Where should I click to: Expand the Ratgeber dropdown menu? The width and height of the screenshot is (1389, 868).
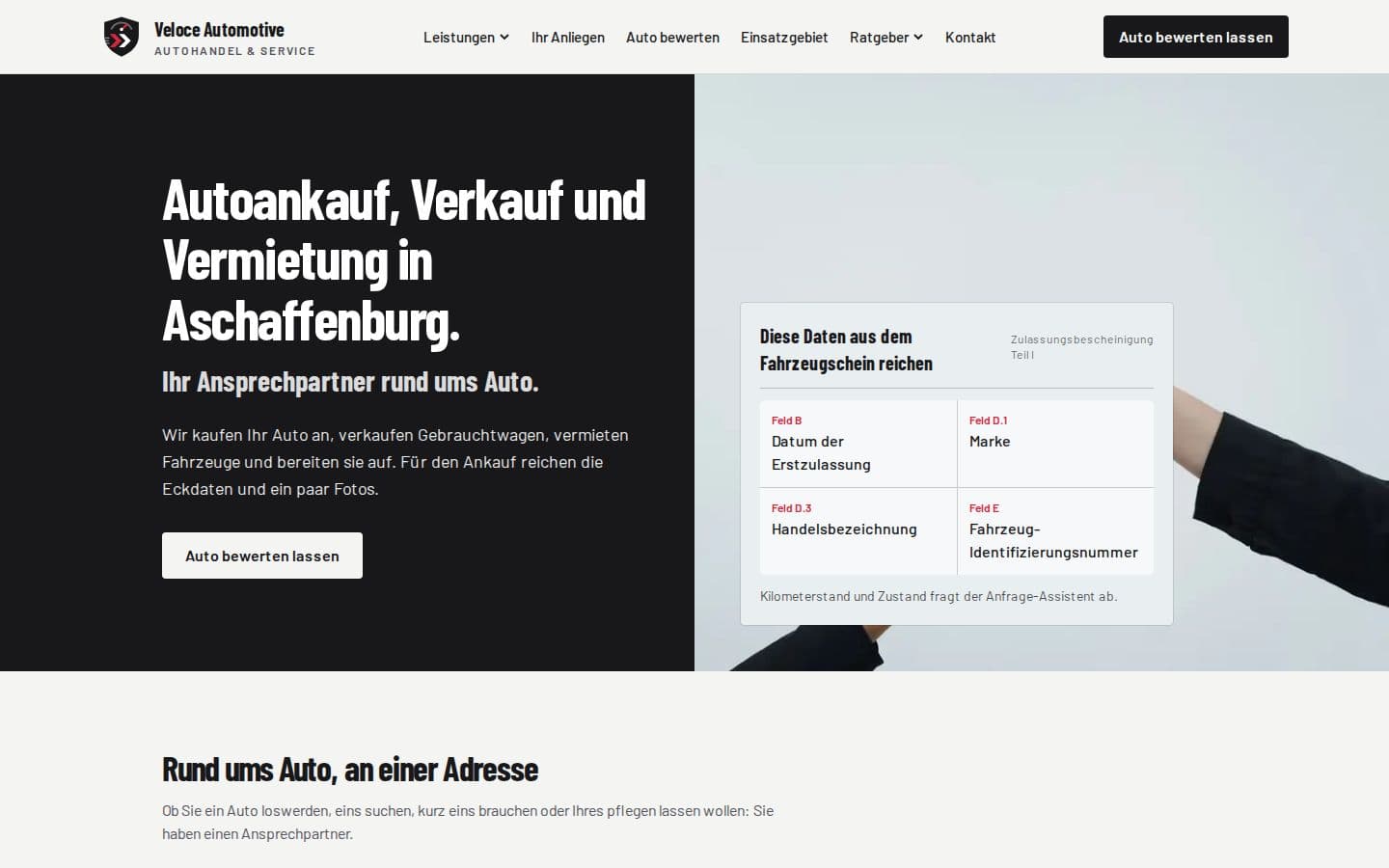[x=886, y=38]
